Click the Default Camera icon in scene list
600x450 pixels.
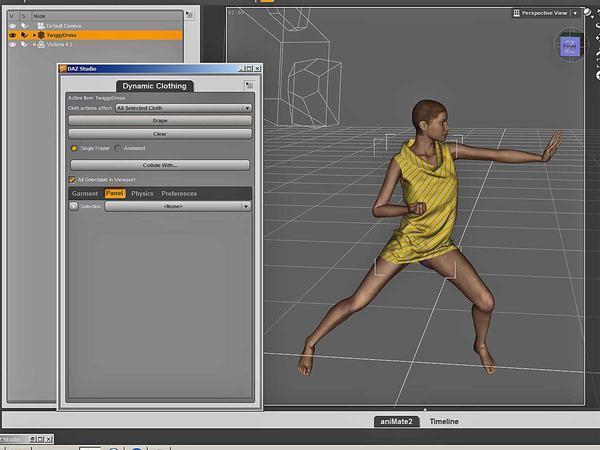click(x=41, y=26)
